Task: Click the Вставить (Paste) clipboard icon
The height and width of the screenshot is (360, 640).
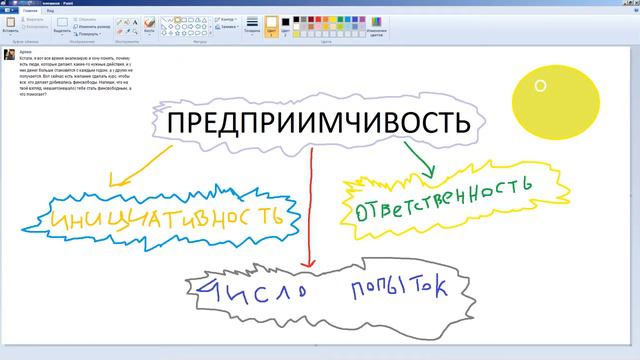Action: (11, 22)
